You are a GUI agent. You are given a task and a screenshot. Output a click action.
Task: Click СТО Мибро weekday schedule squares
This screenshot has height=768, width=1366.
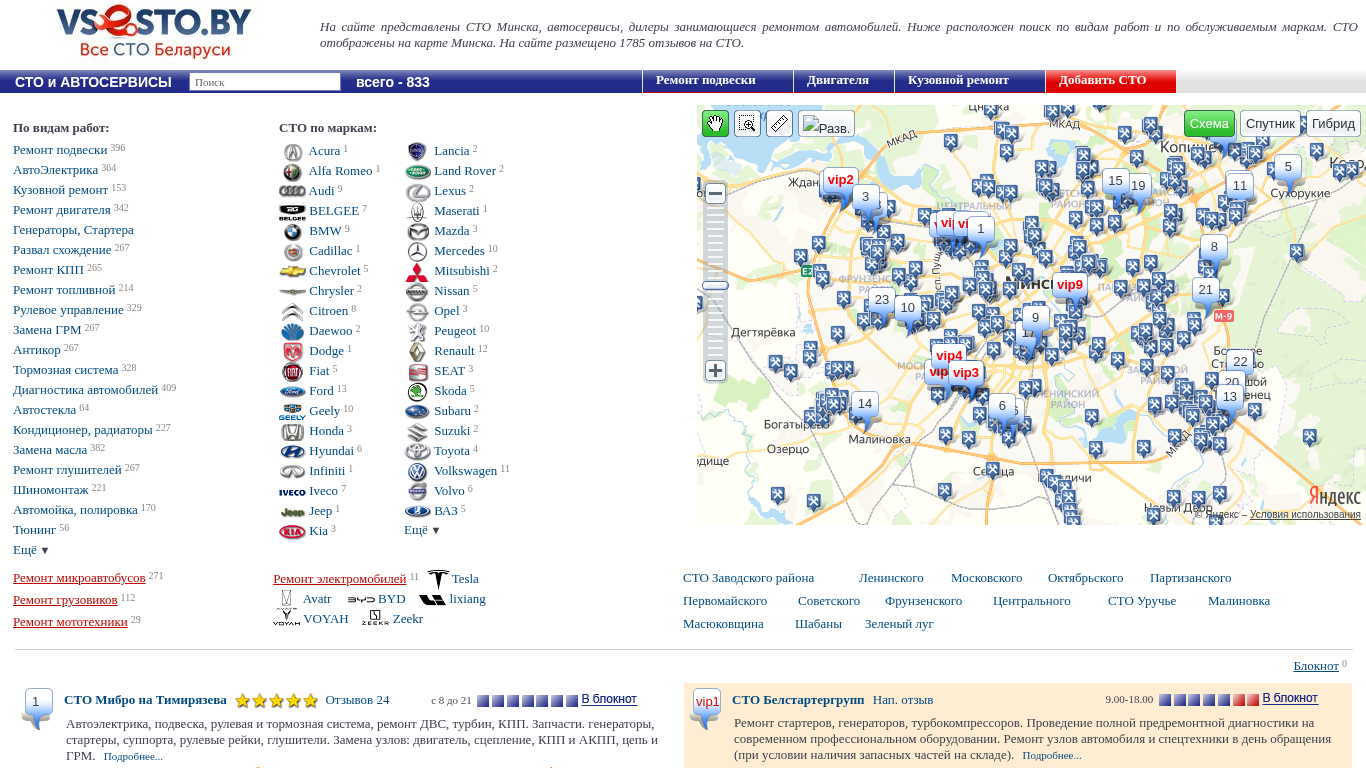(527, 701)
